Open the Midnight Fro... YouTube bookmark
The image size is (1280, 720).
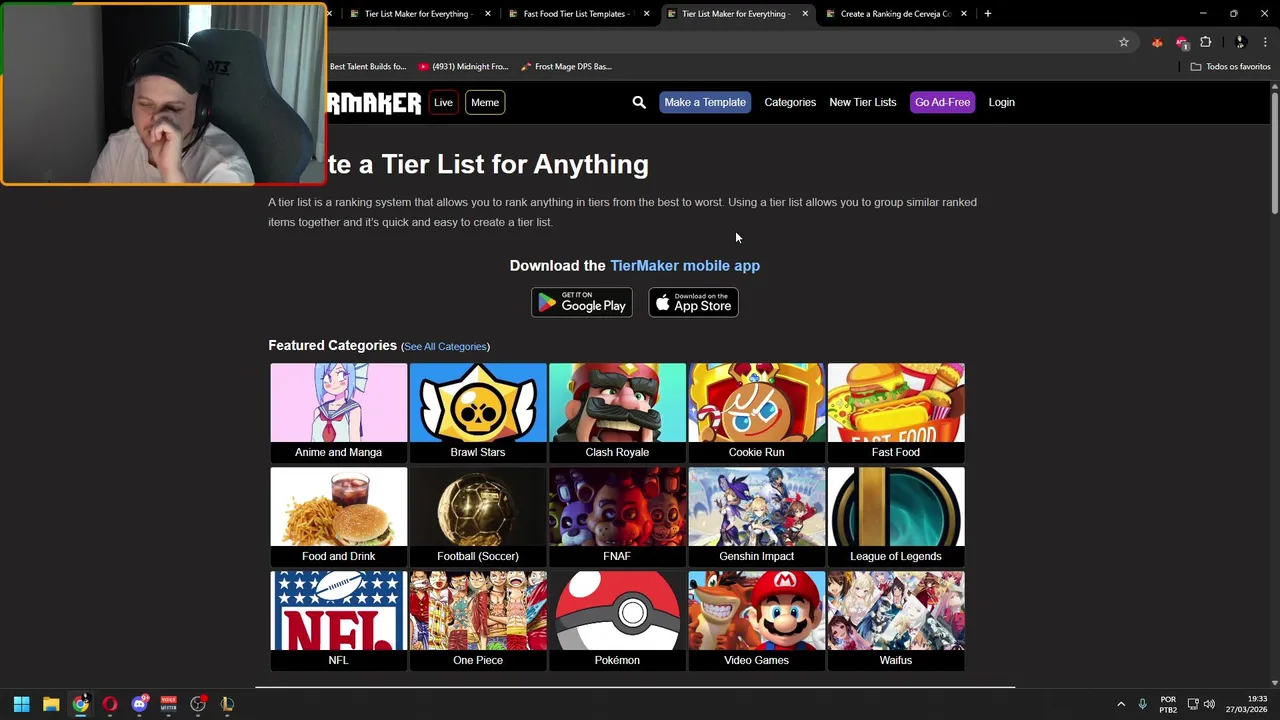(x=463, y=66)
